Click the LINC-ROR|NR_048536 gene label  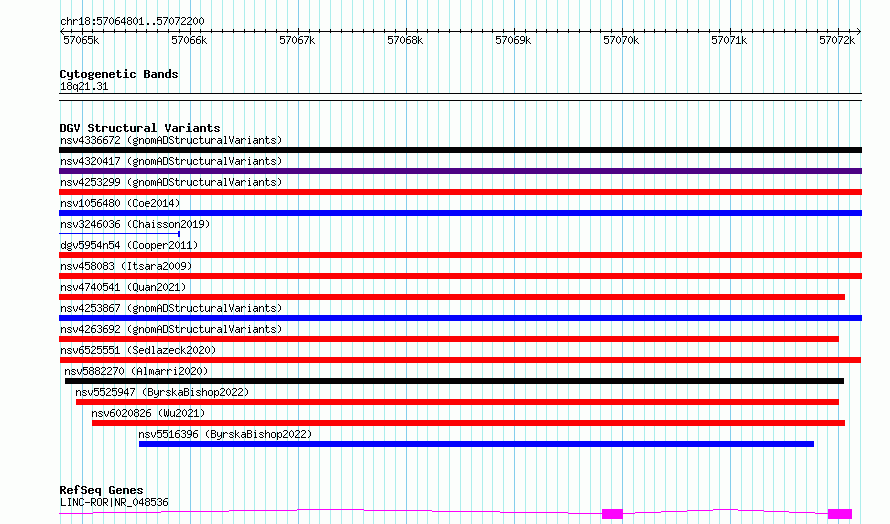click(x=114, y=502)
